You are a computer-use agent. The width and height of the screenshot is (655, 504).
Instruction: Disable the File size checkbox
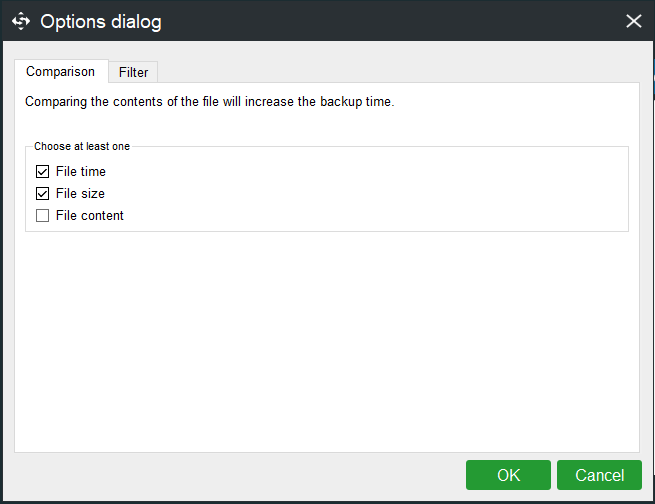tap(43, 194)
